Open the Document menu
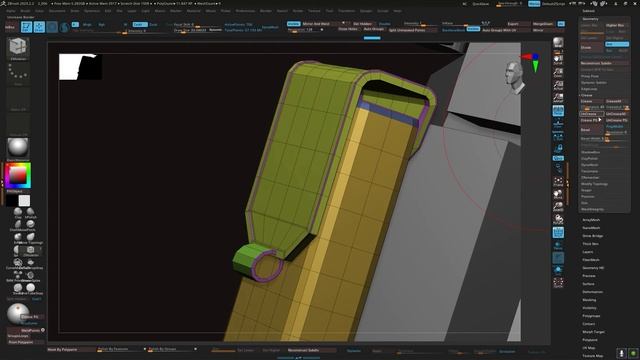 pyautogui.click(x=57, y=11)
